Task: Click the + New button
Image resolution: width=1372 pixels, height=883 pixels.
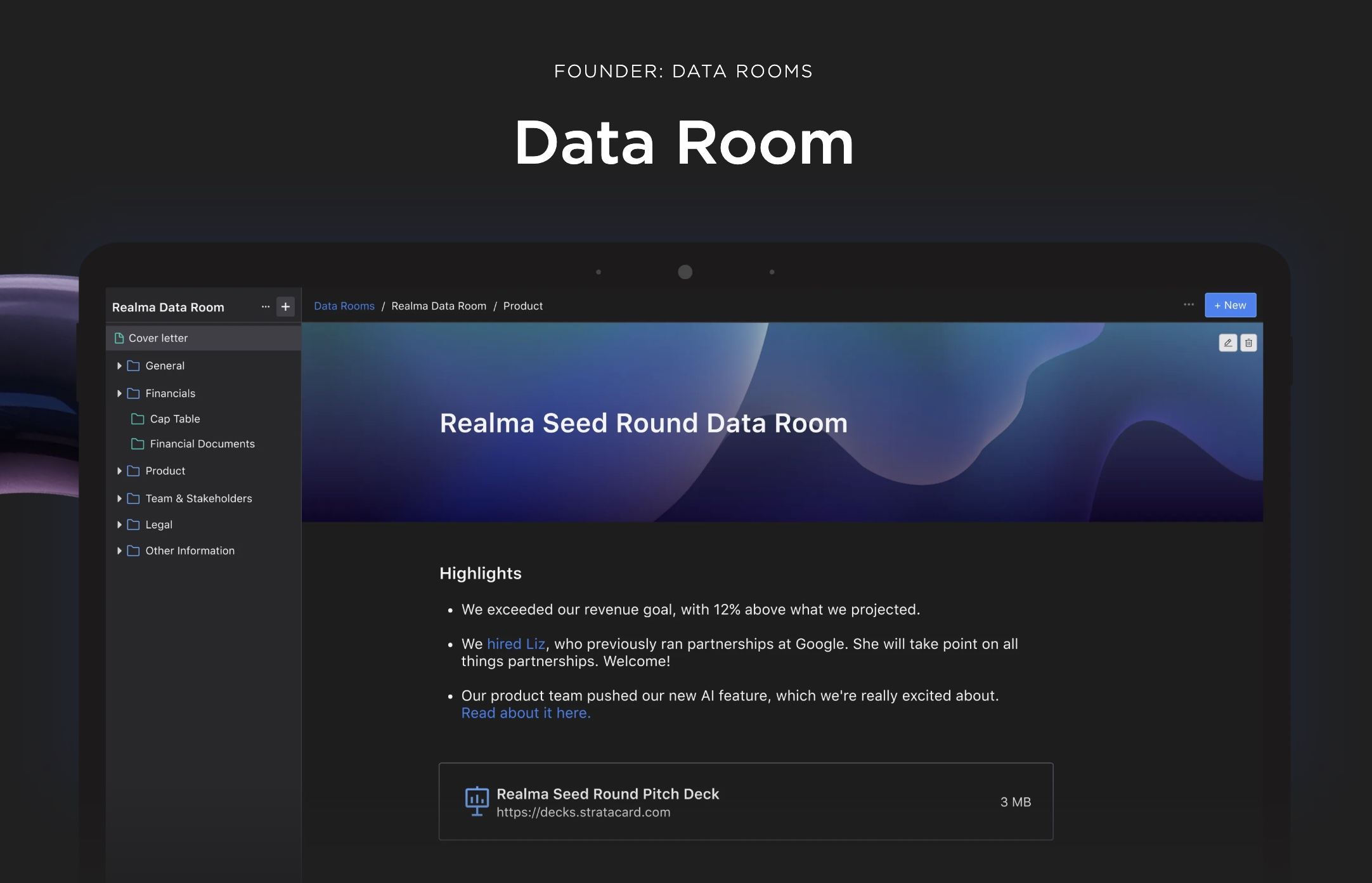Action: coord(1230,305)
